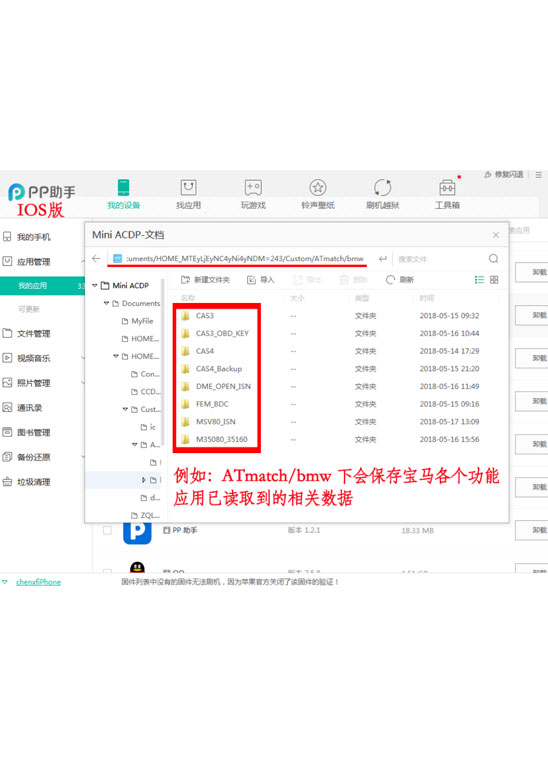The image size is (548, 777).
Task: Click the 导入 button
Action: click(x=260, y=279)
